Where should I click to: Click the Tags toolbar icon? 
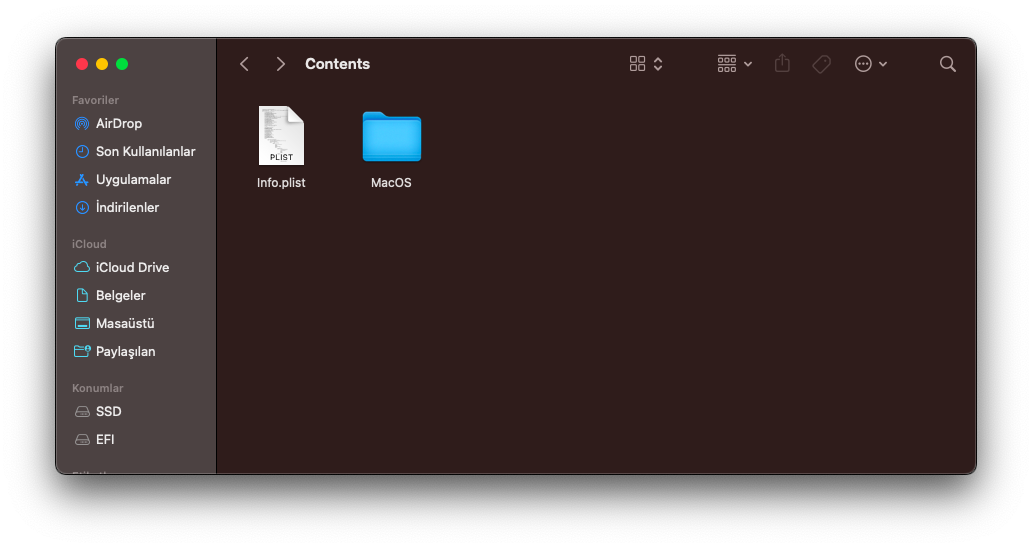(x=821, y=64)
